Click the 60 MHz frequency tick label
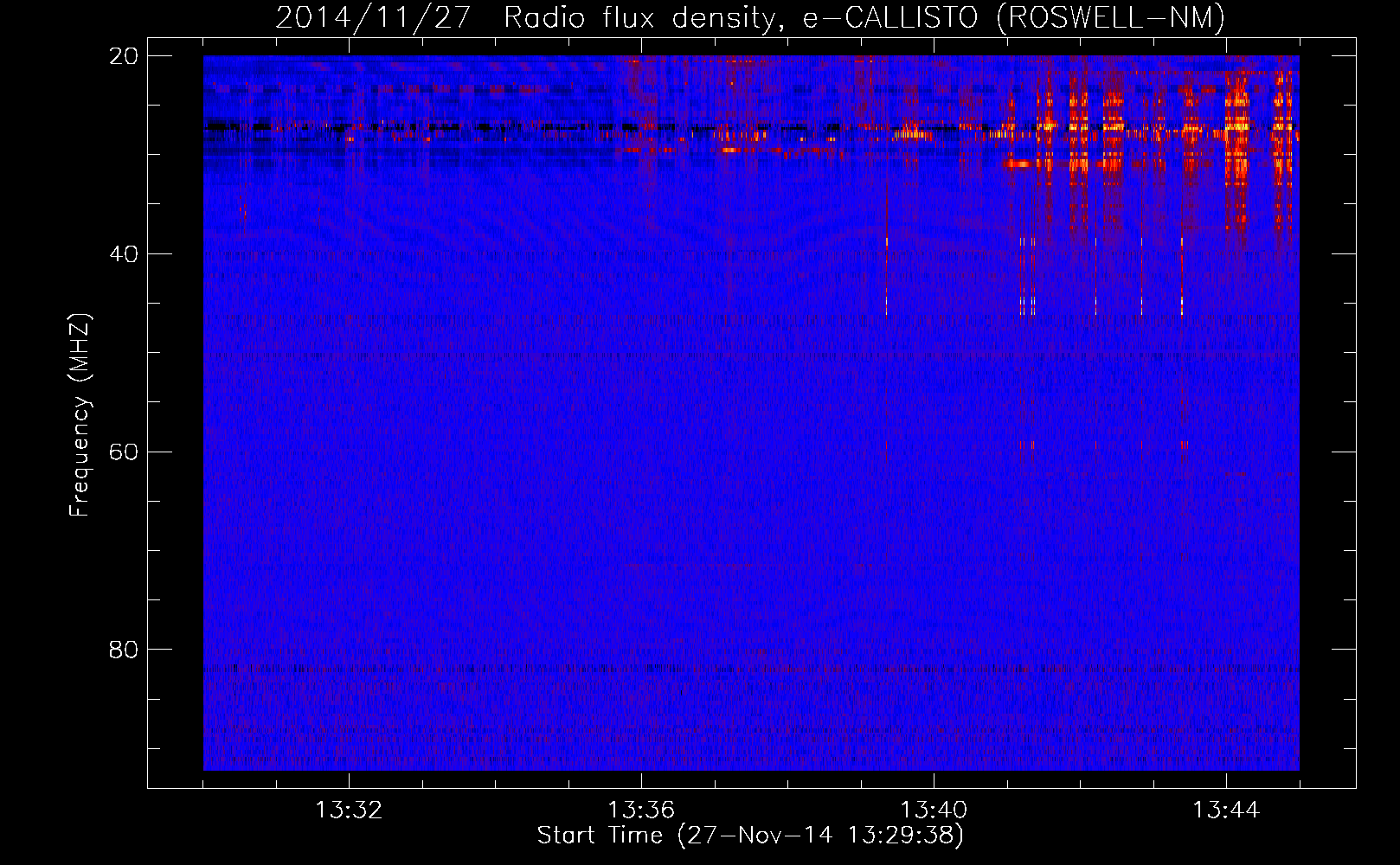The image size is (1400, 865). pyautogui.click(x=124, y=452)
